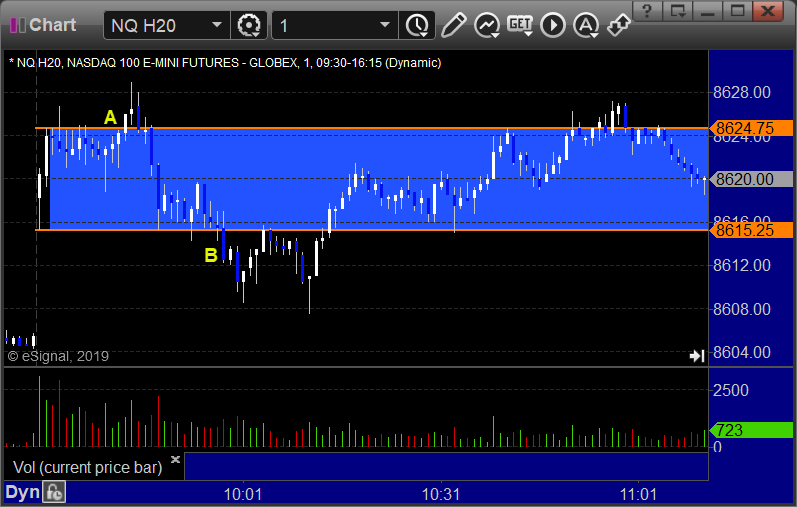Select the pencil drawing tool
This screenshot has height=507, width=797.
pyautogui.click(x=453, y=25)
